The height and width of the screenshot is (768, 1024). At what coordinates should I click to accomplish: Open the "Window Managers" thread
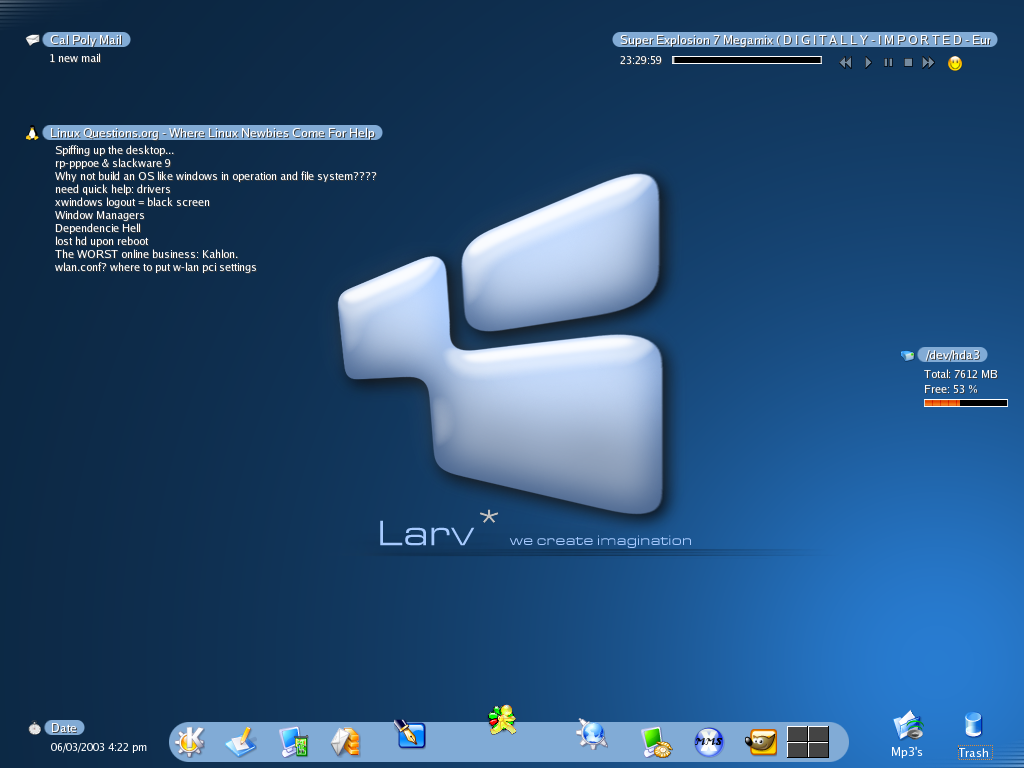99,216
